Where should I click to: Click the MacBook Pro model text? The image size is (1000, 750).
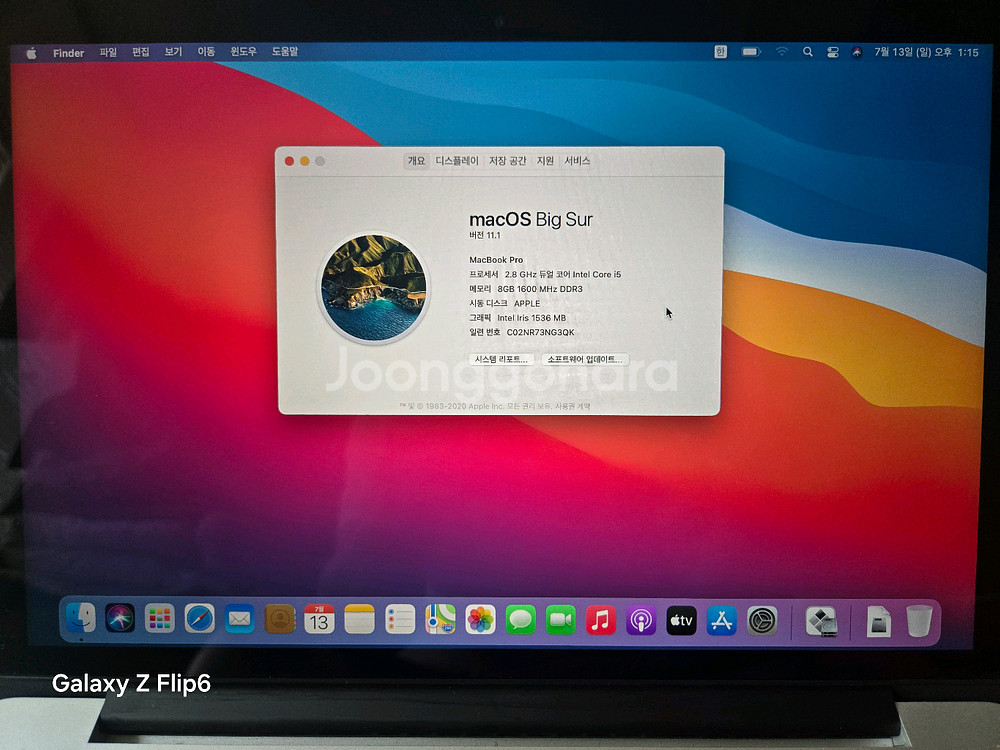pos(496,260)
